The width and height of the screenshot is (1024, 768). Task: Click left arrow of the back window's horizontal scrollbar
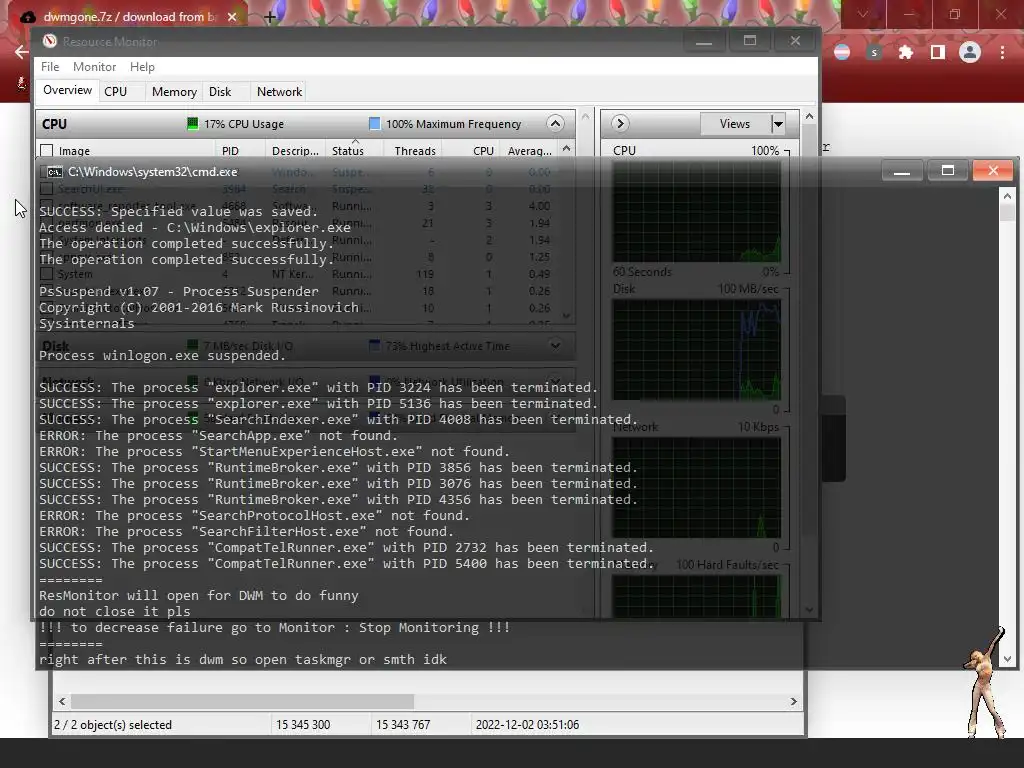click(62, 701)
